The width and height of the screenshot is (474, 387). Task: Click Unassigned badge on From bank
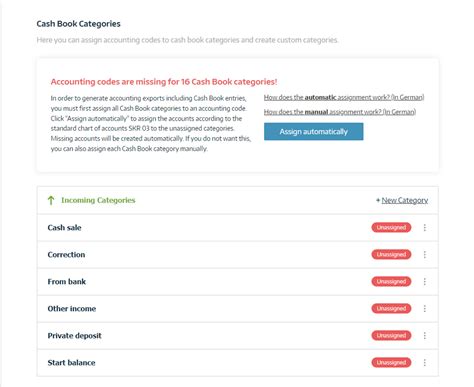tap(391, 282)
